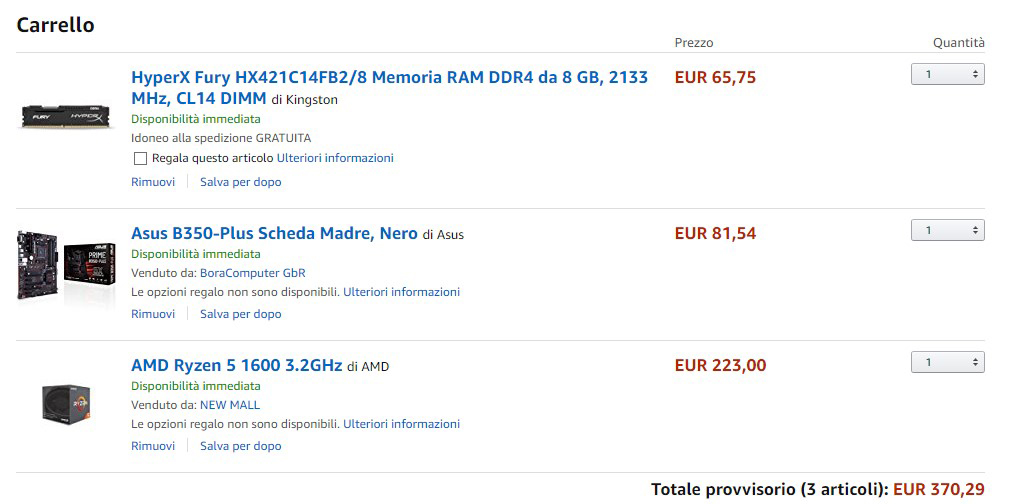1011x504 pixels.
Task: Remove HyperX Fury RAM from cart
Action: pyautogui.click(x=153, y=182)
